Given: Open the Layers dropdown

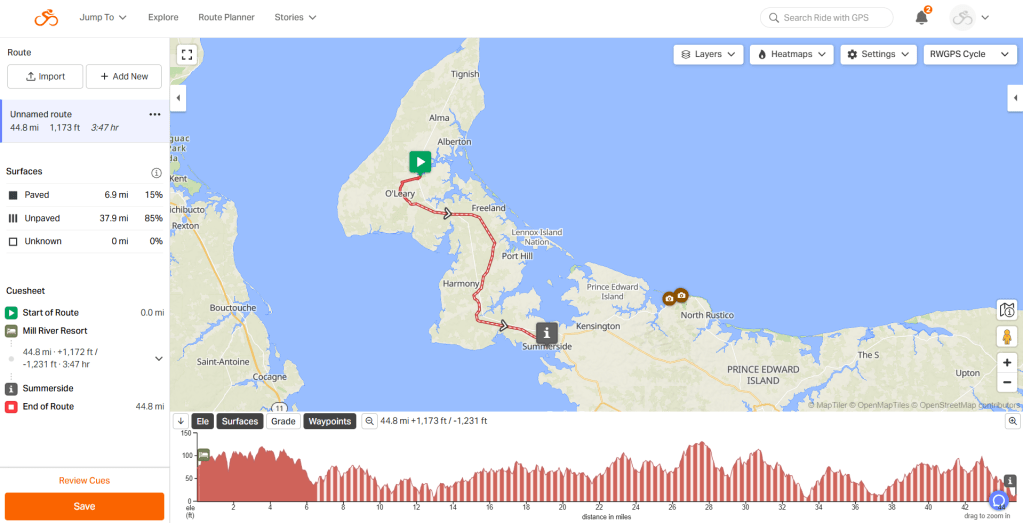Looking at the screenshot, I should click(x=708, y=54).
